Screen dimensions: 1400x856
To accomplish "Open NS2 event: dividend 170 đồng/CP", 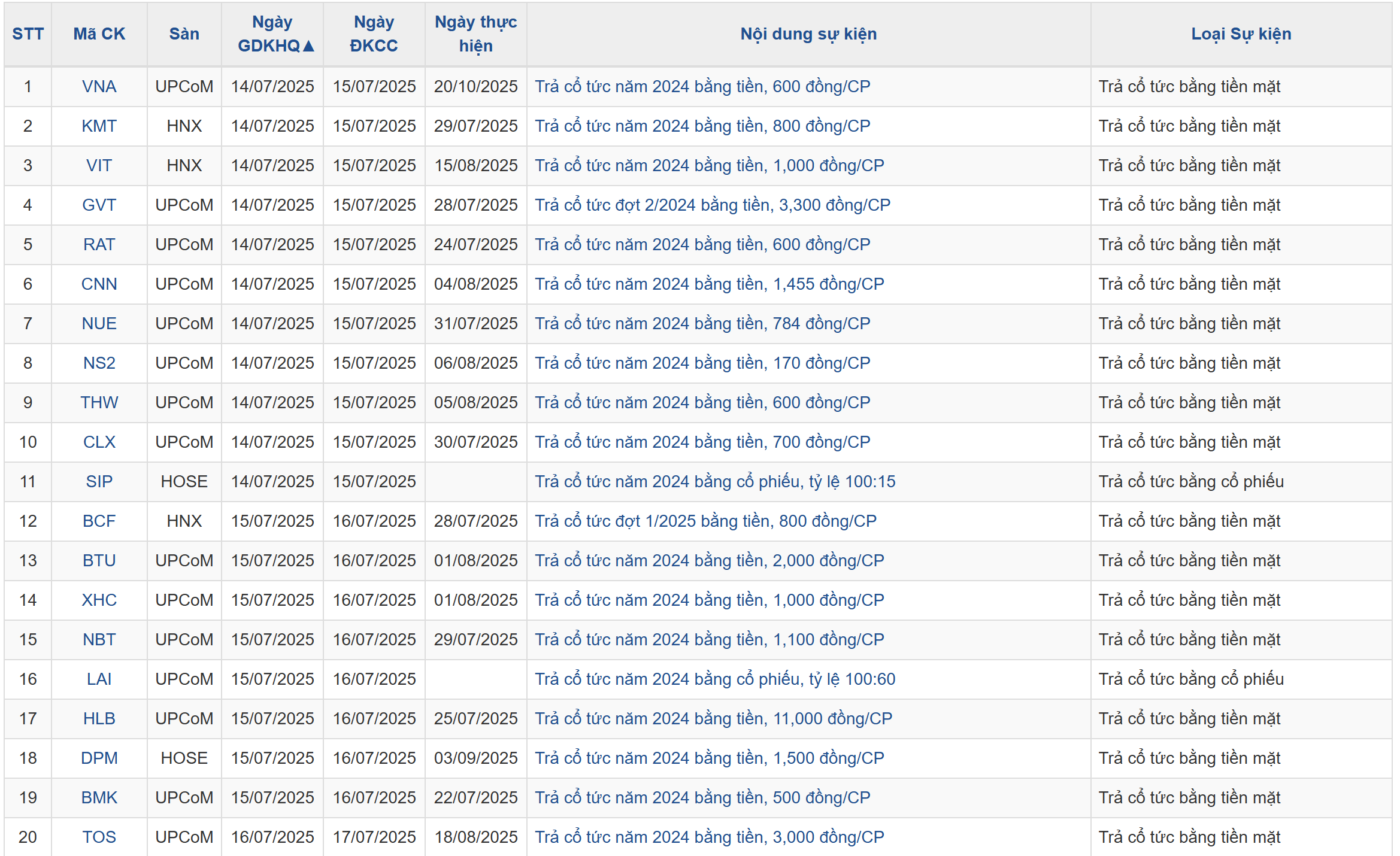I will click(x=702, y=363).
